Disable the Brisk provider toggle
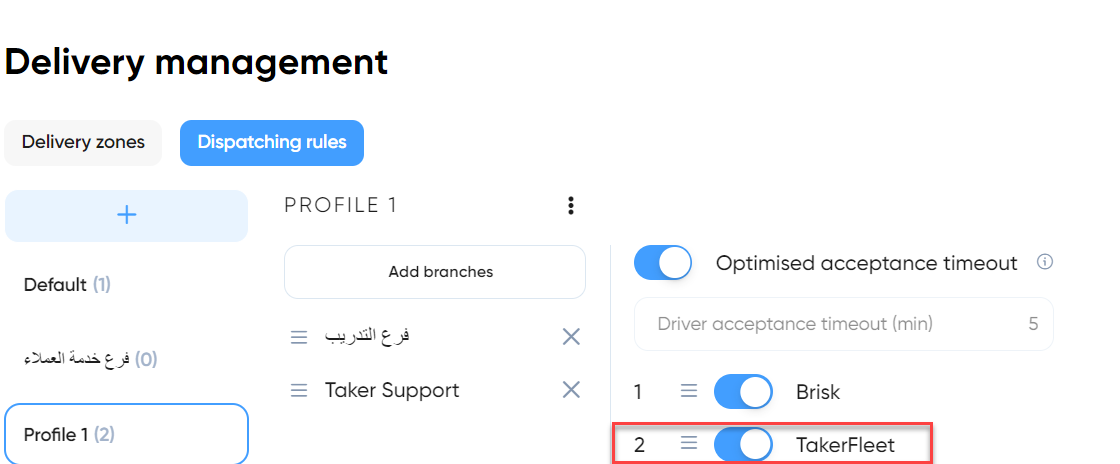The image size is (1120, 464). [x=743, y=391]
